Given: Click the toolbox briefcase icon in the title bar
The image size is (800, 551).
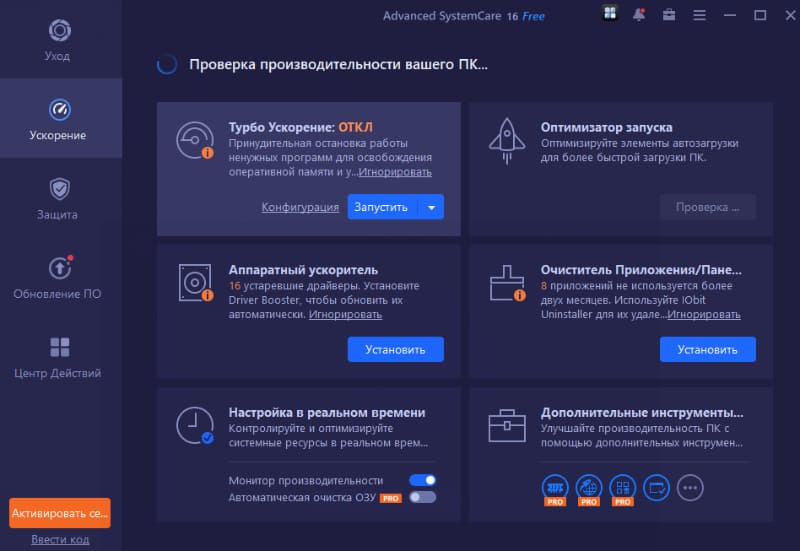Looking at the screenshot, I should pos(669,15).
